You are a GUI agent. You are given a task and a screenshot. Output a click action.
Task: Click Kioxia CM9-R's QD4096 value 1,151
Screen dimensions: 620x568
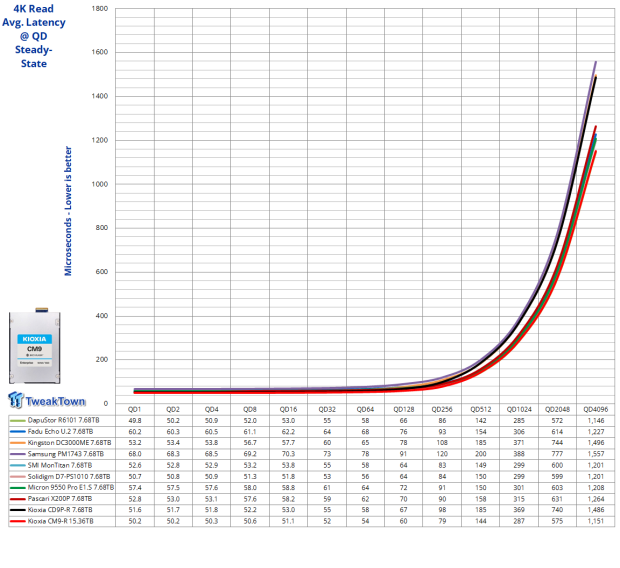click(x=596, y=521)
